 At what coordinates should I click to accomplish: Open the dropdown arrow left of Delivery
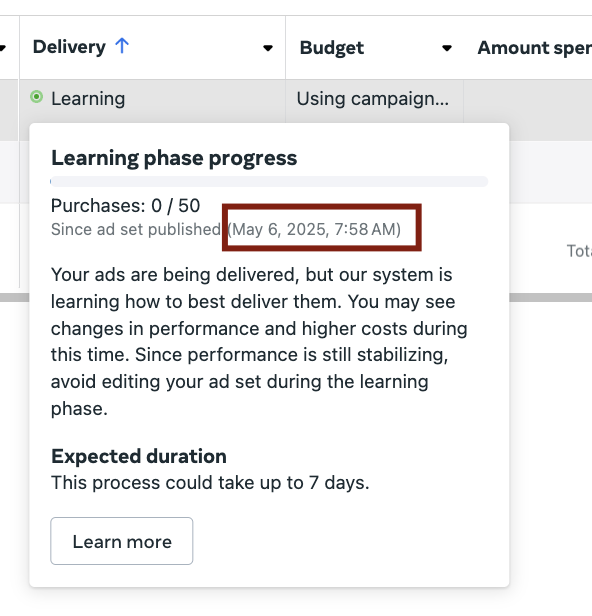click(2, 48)
